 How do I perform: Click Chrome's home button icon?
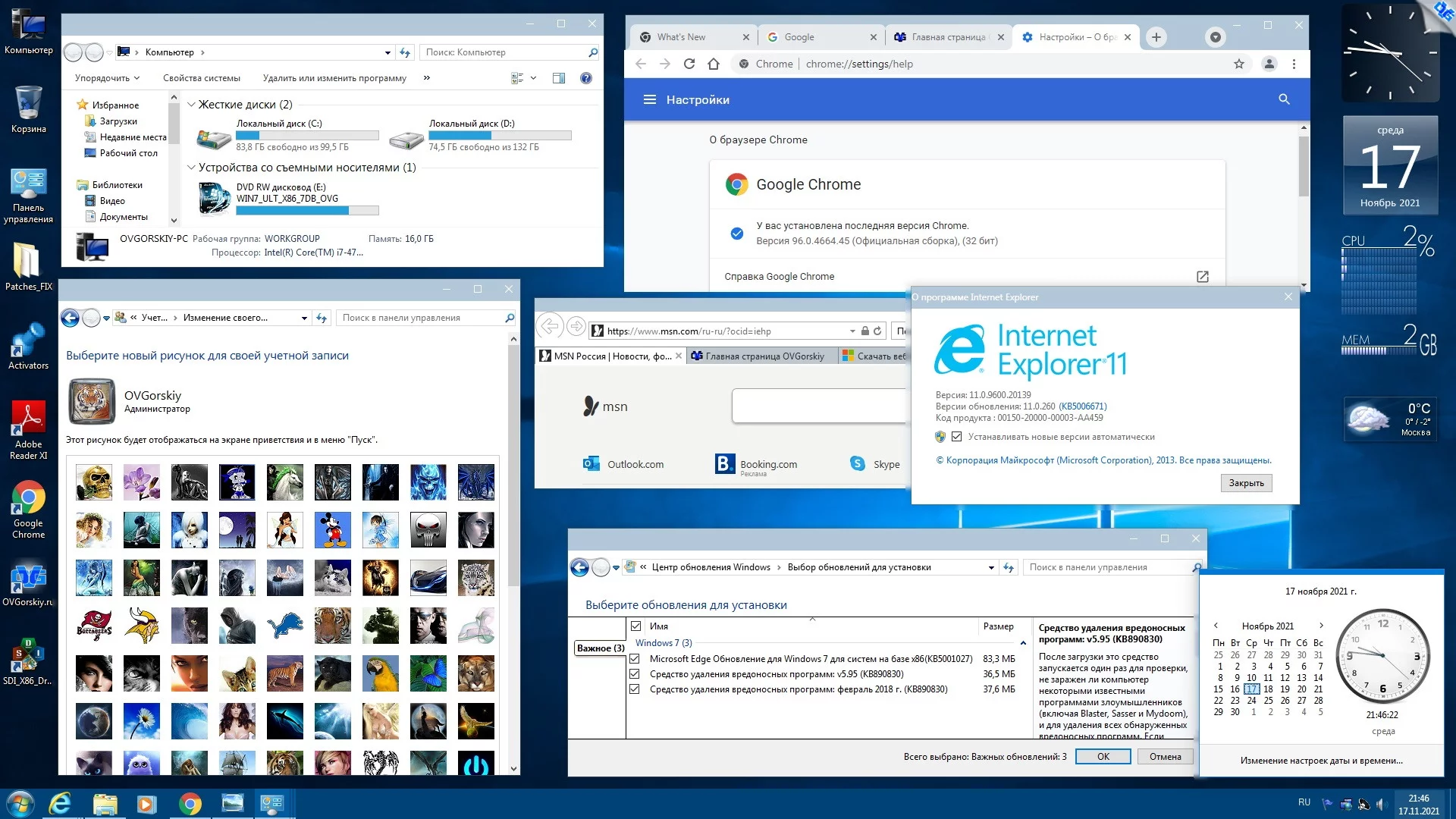pyautogui.click(x=713, y=64)
